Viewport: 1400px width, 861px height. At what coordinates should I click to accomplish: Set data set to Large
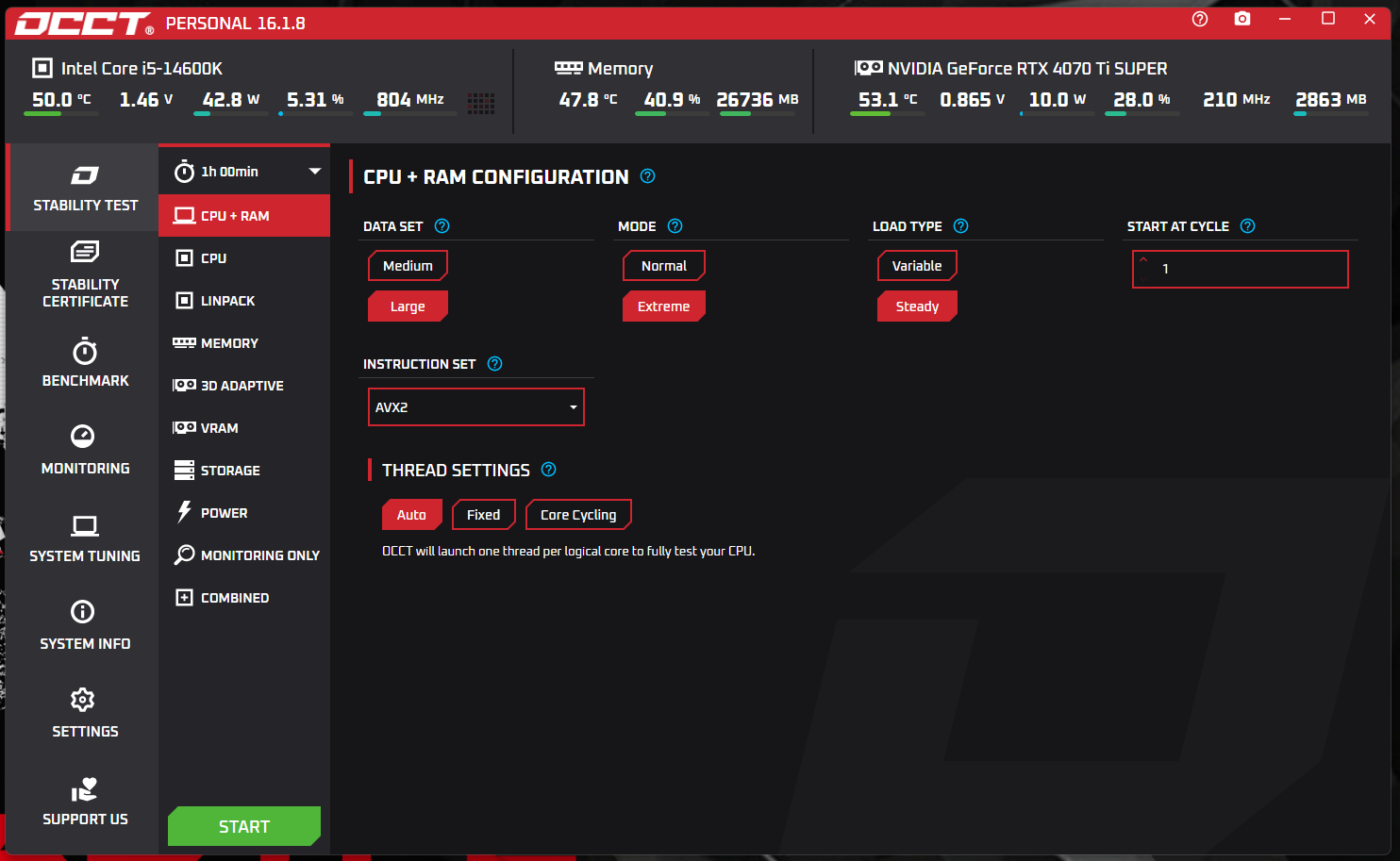click(x=408, y=306)
